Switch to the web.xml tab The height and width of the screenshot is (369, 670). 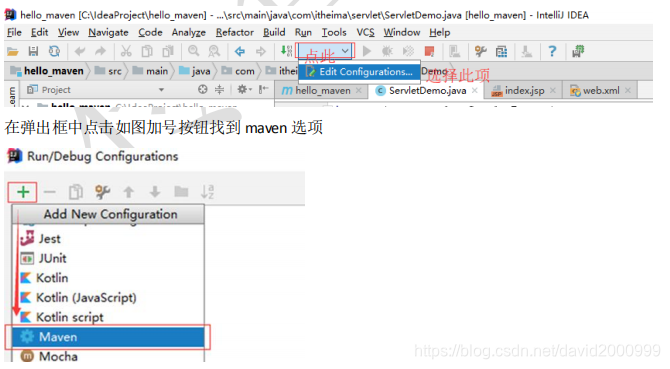coord(600,91)
